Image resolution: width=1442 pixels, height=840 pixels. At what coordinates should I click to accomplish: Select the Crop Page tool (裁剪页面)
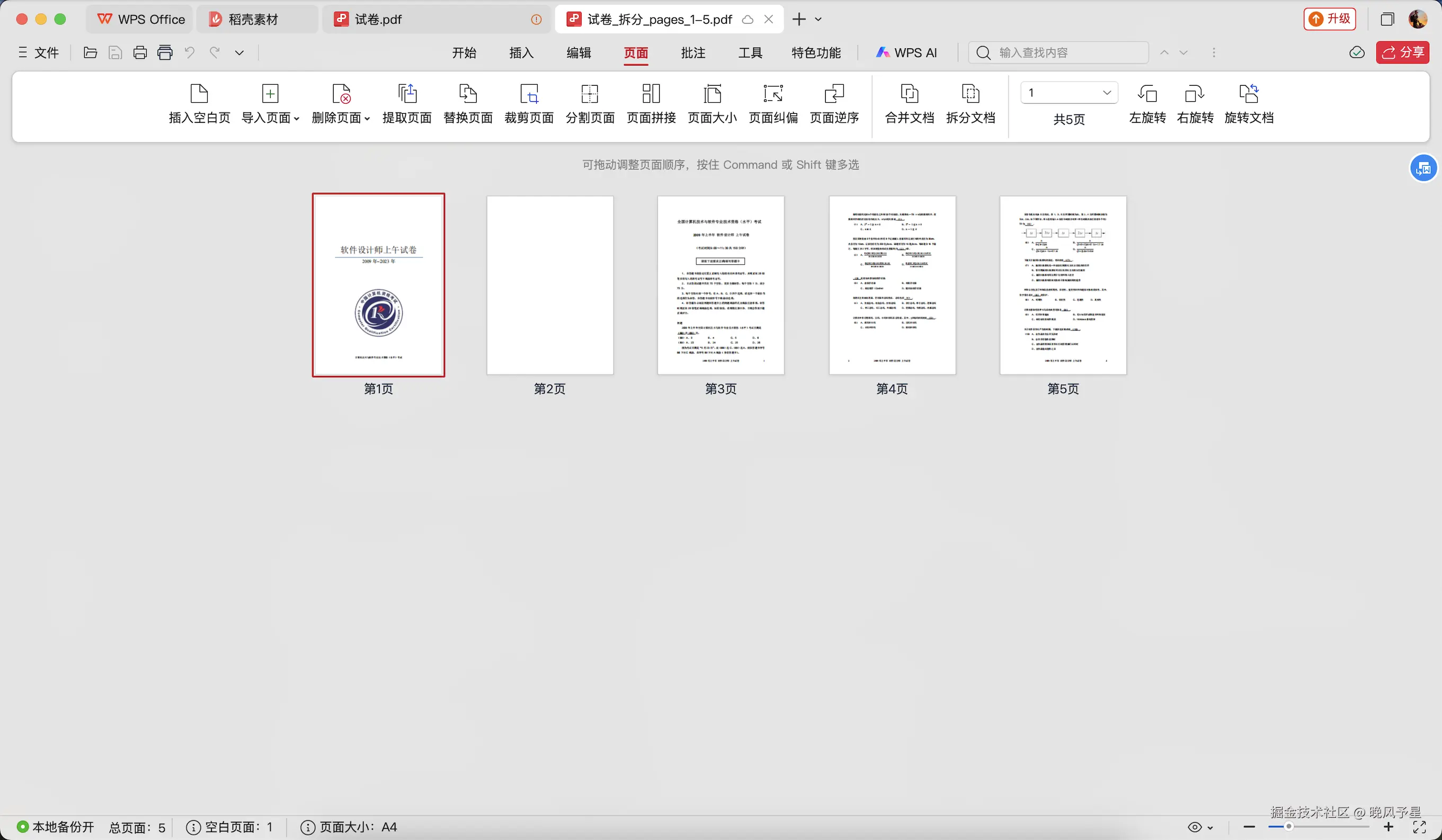click(529, 94)
